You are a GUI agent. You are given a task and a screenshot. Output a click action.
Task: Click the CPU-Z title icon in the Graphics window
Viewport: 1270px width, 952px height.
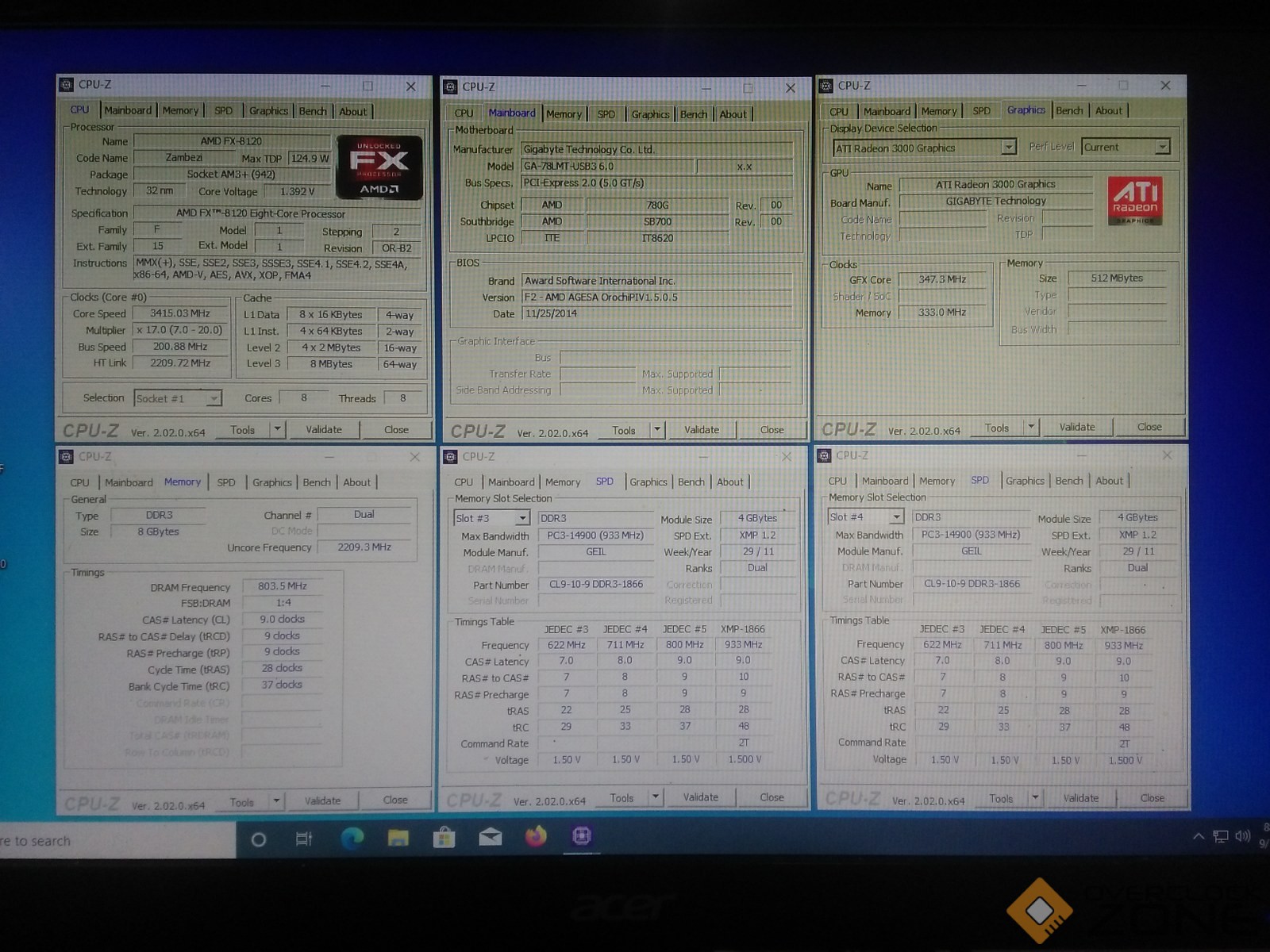[826, 86]
